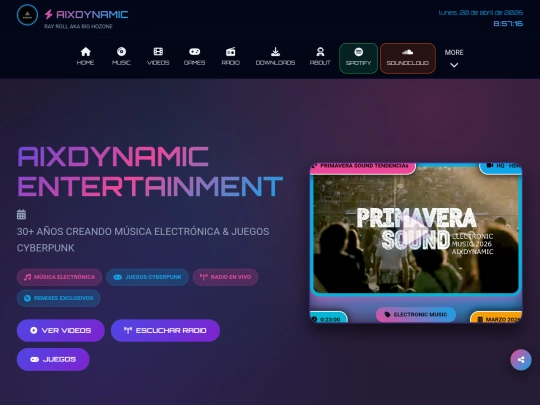Click the Spotify logo icon
The width and height of the screenshot is (540, 405).
359,52
